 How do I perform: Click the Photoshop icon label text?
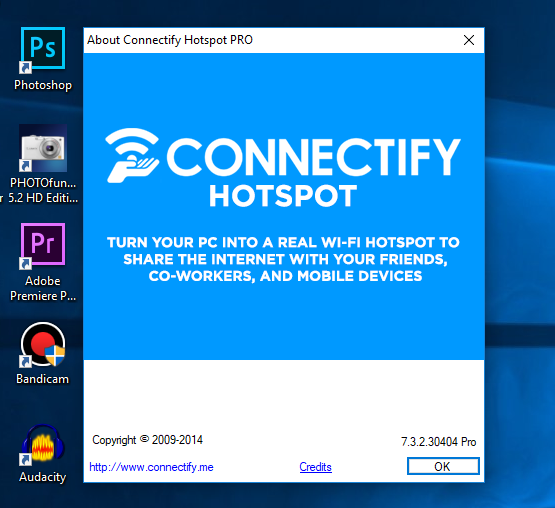[43, 85]
